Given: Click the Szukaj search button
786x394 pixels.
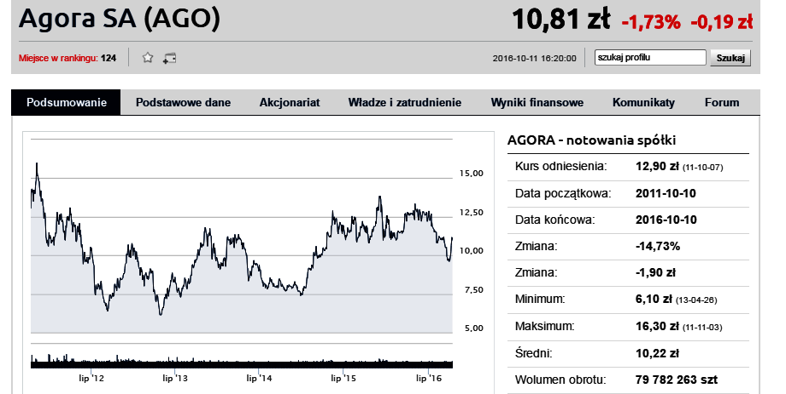Looking at the screenshot, I should click(x=730, y=58).
